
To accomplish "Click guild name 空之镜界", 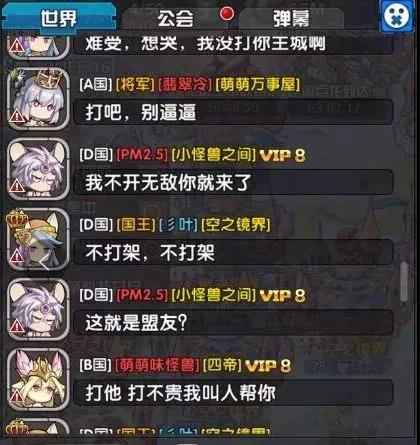I will [236, 225].
